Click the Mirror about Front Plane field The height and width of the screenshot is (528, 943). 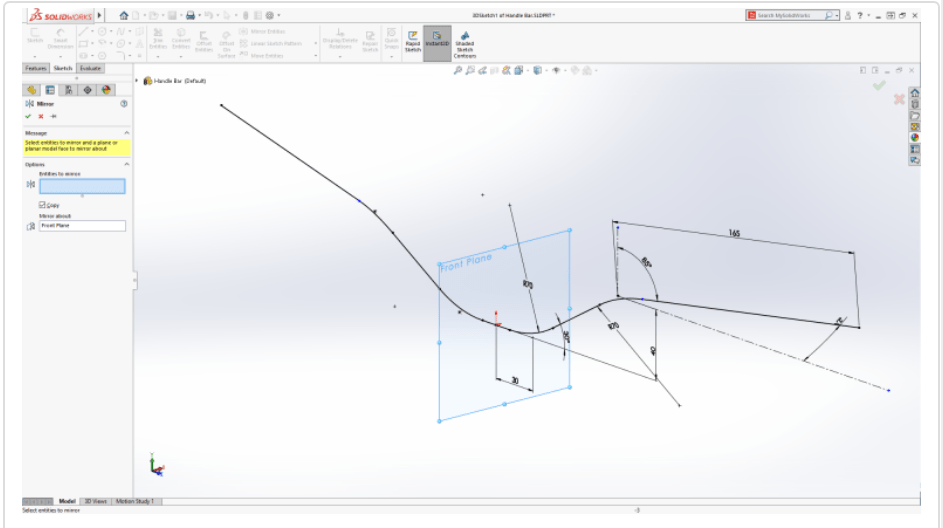pyautogui.click(x=82, y=226)
